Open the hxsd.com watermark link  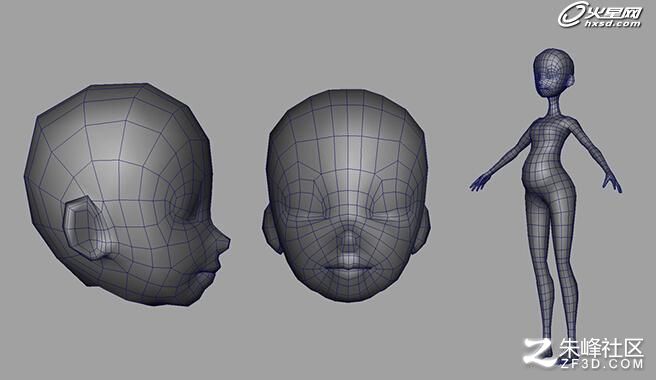[612, 24]
